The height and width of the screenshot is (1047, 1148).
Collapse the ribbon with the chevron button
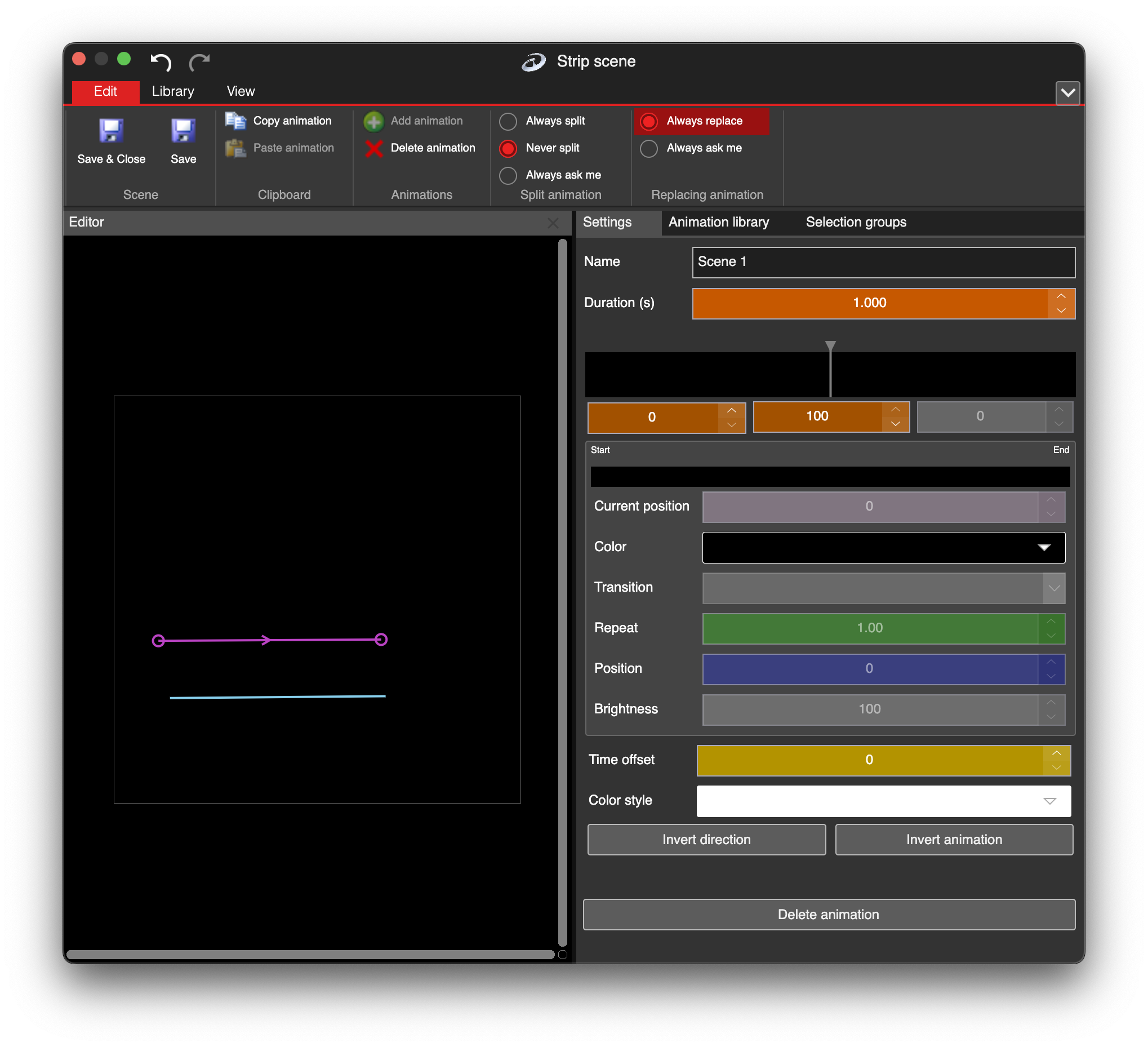click(x=1067, y=93)
